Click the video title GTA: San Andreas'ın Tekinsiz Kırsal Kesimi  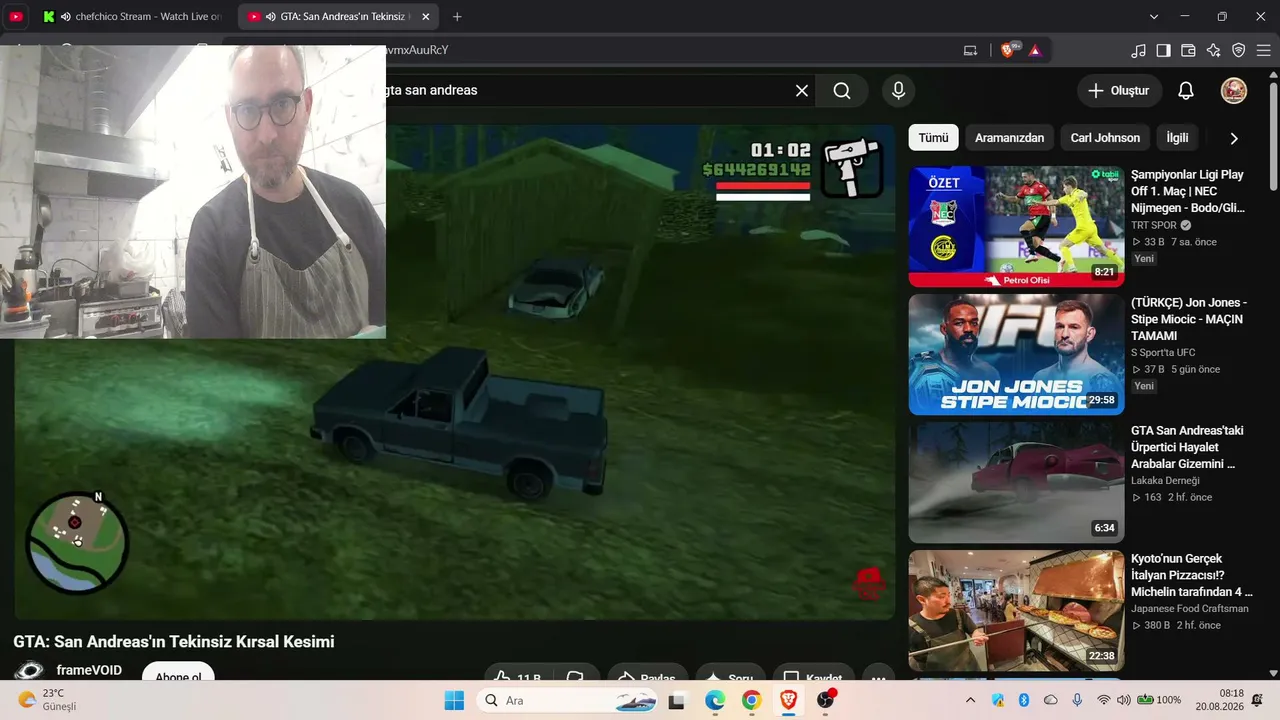pos(174,642)
